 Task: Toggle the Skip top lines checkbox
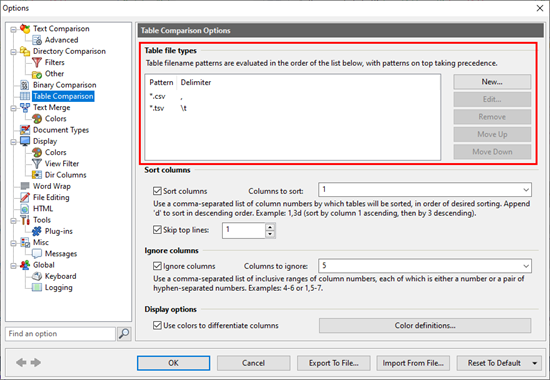157,230
